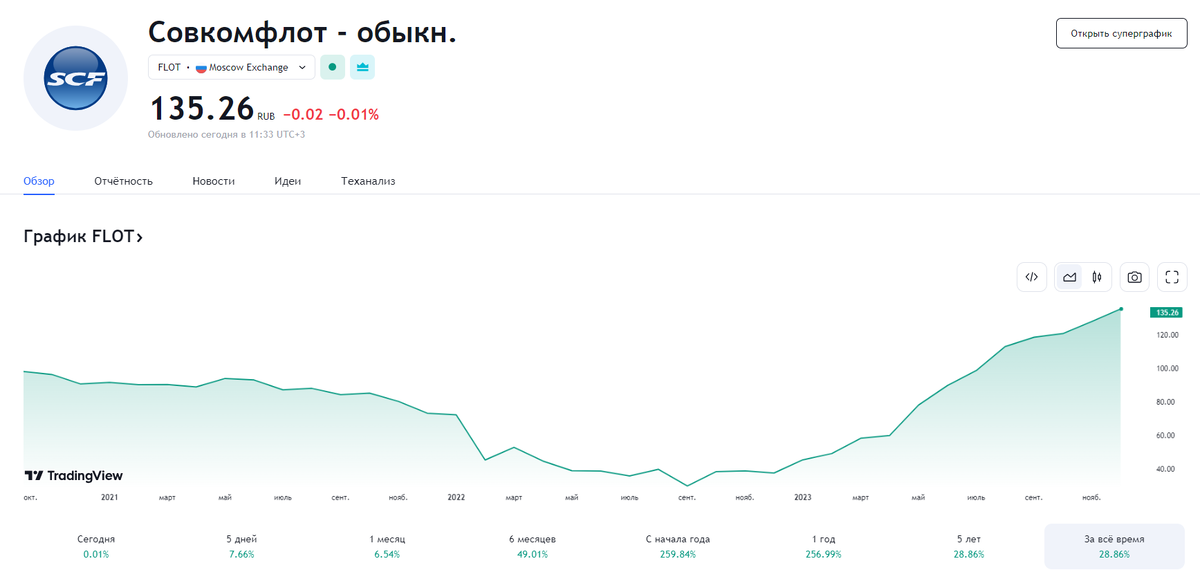Switch chart to candlestick view
1200x579 pixels.
coord(1096,277)
